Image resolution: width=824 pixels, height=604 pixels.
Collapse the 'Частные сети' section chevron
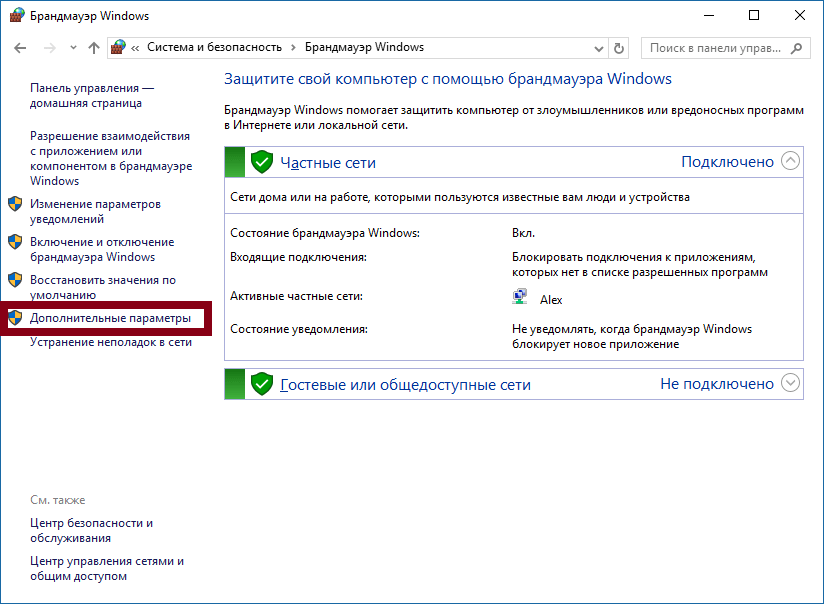790,161
